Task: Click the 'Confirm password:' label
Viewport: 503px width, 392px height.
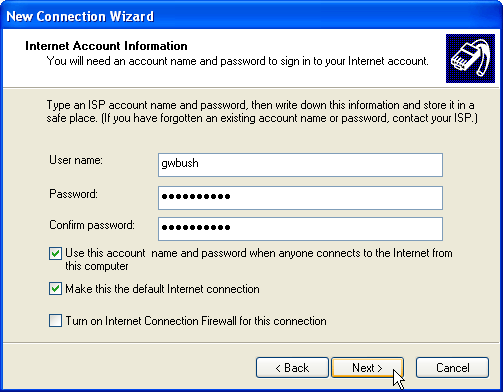Action: click(x=92, y=225)
